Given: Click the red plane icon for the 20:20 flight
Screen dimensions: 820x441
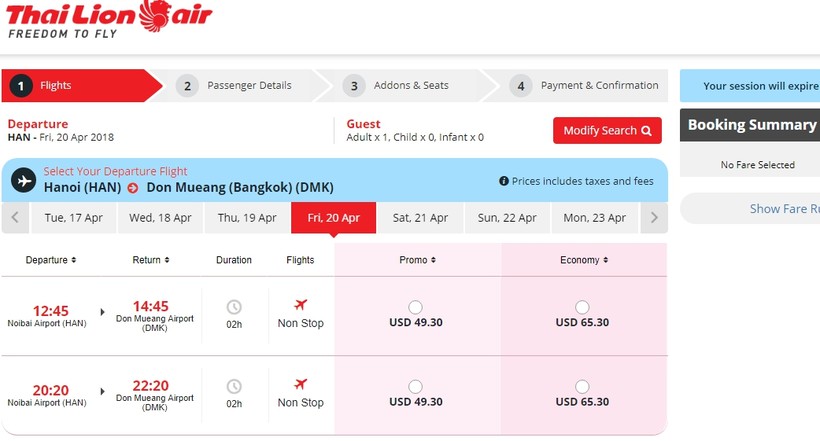Looking at the screenshot, I should pyautogui.click(x=300, y=385).
